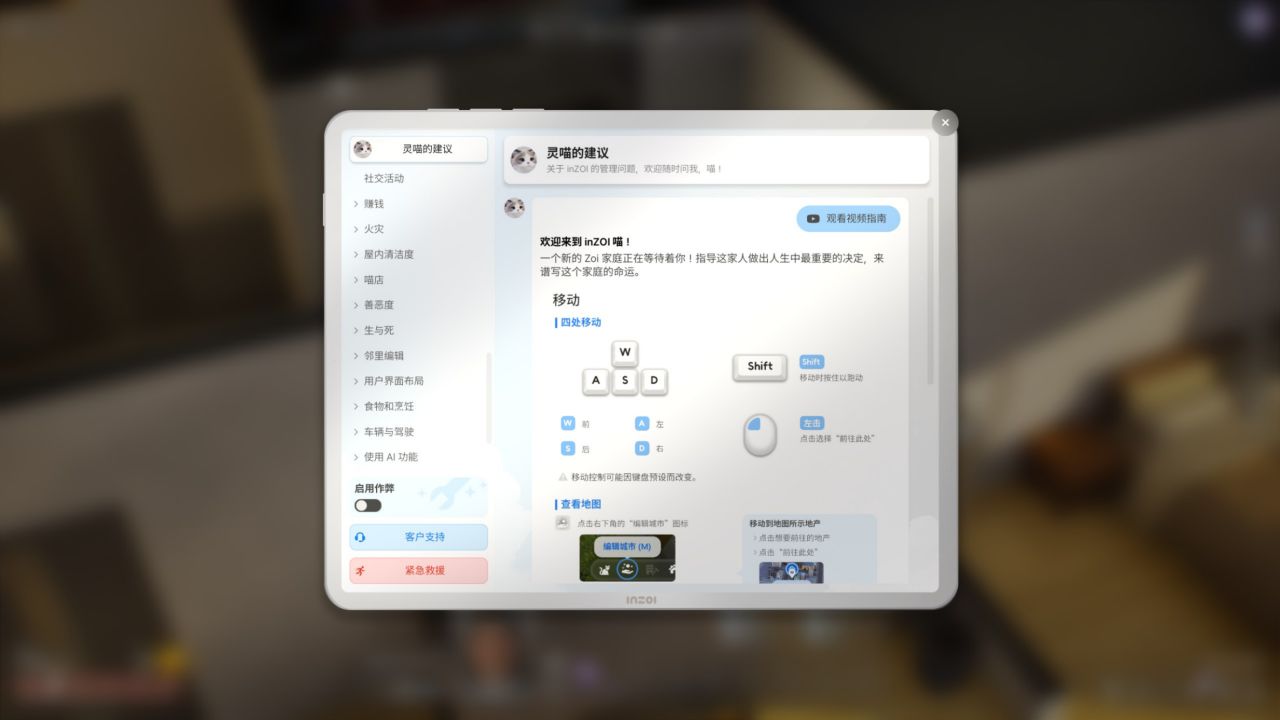1280x720 pixels.
Task: Click the 四处移动 subheading
Action: tap(581, 323)
